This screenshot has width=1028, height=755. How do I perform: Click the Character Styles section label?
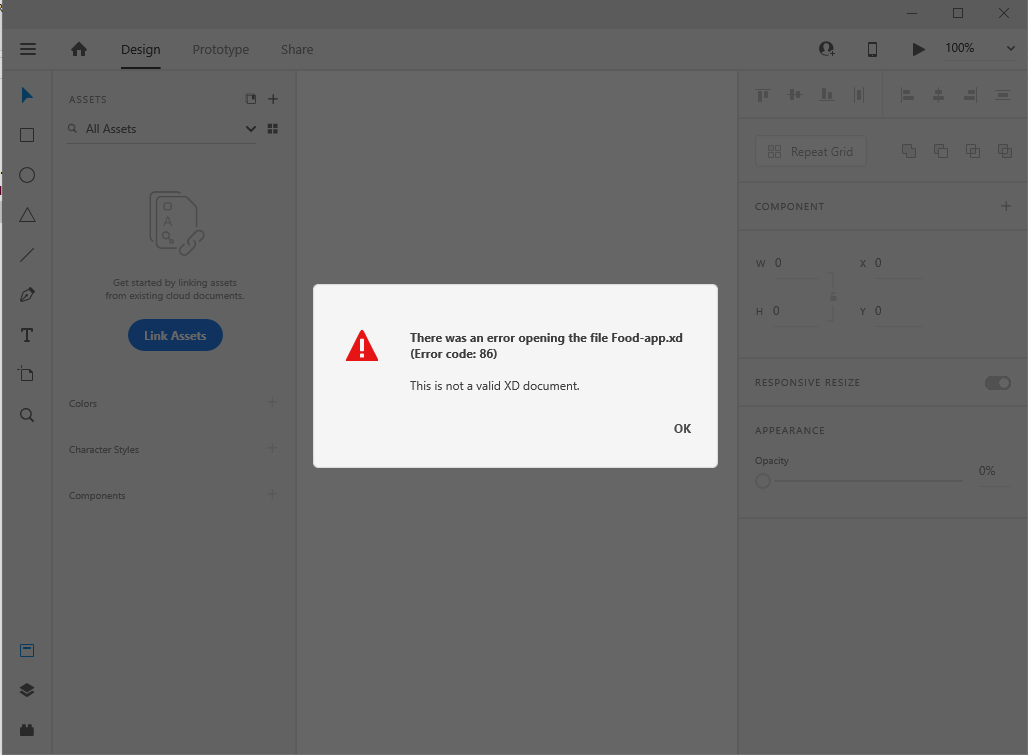[104, 450]
